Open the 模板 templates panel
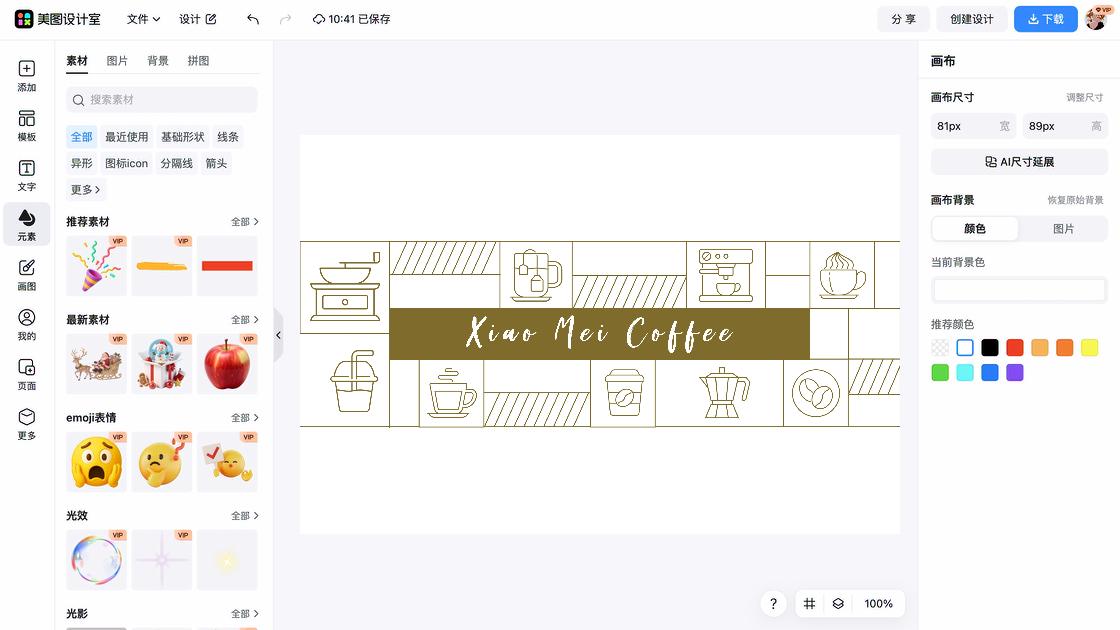 pos(27,126)
